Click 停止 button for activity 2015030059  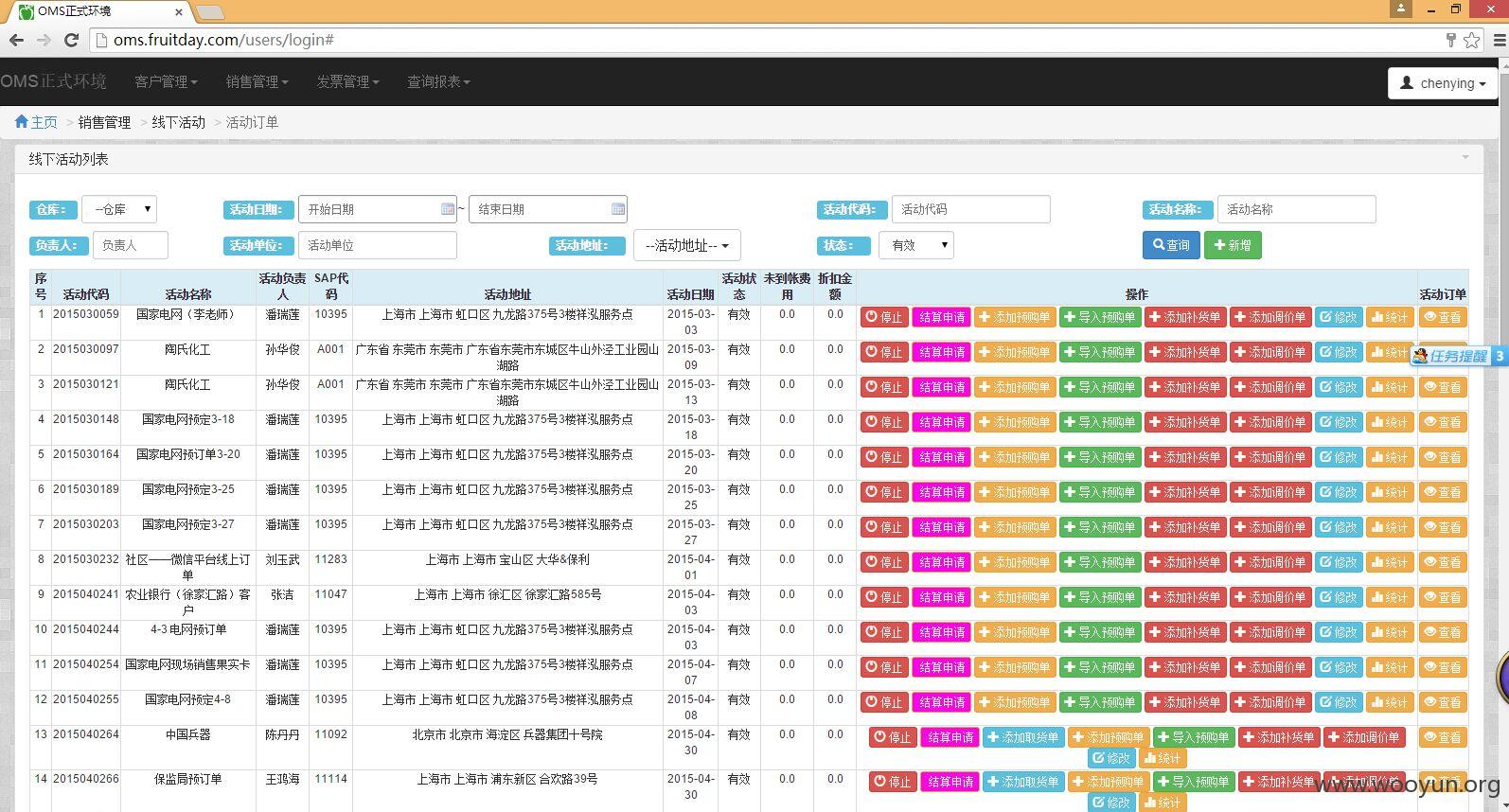pyautogui.click(x=884, y=317)
